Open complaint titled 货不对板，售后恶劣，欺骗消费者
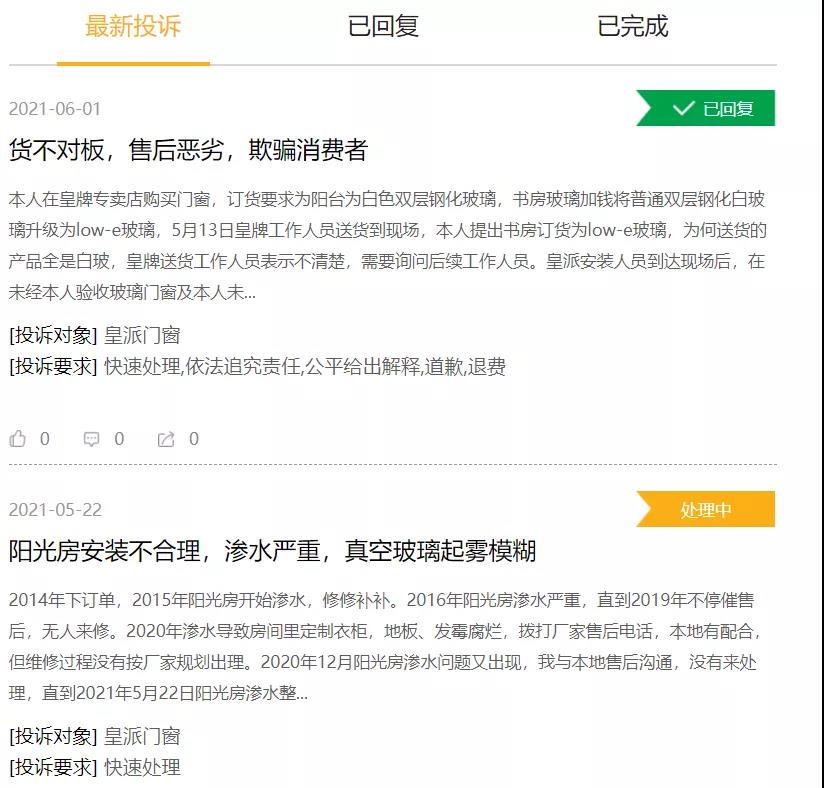The image size is (824, 788). (x=188, y=150)
